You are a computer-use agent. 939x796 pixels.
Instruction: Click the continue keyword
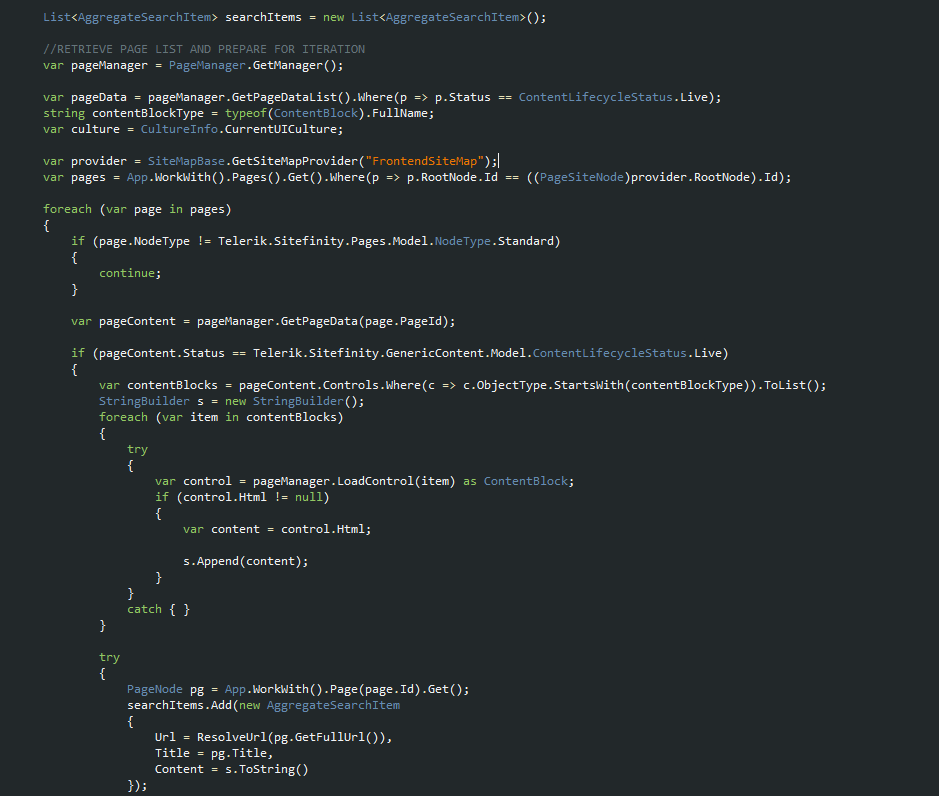tap(129, 273)
